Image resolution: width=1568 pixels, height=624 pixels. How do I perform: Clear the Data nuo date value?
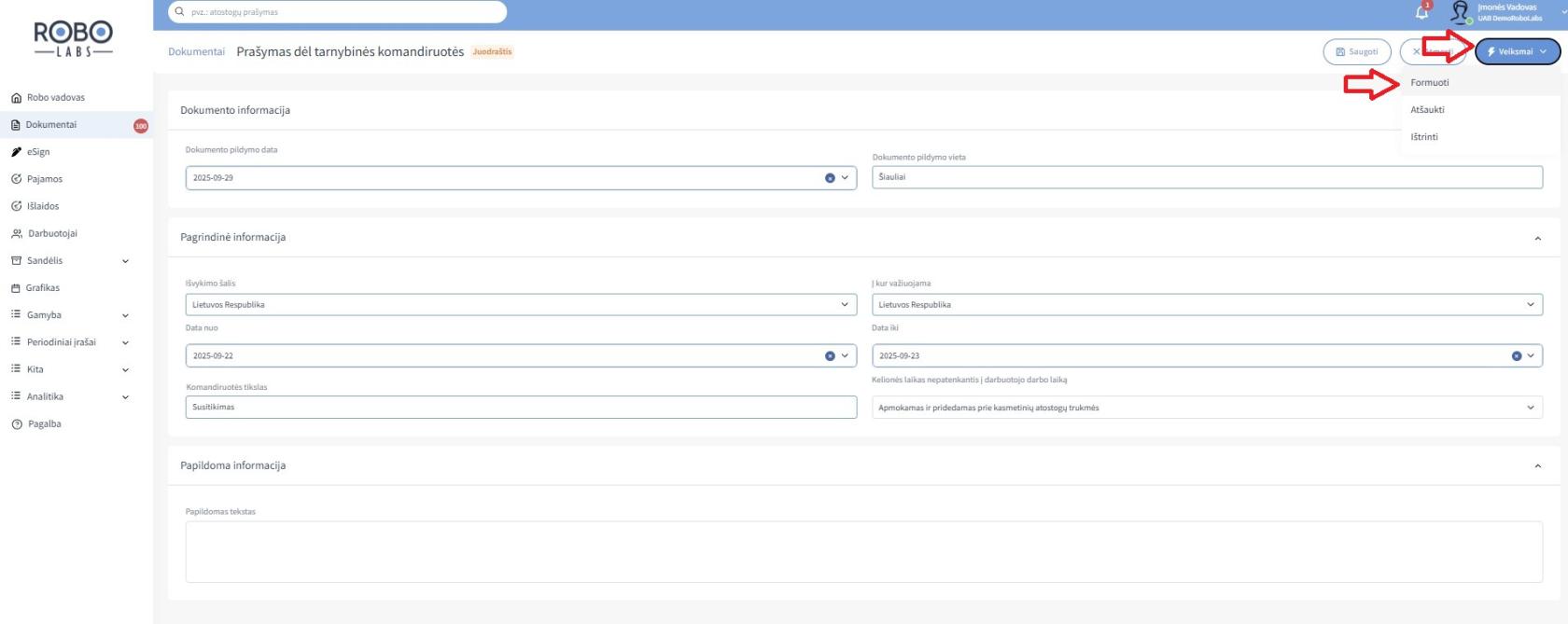pos(830,355)
